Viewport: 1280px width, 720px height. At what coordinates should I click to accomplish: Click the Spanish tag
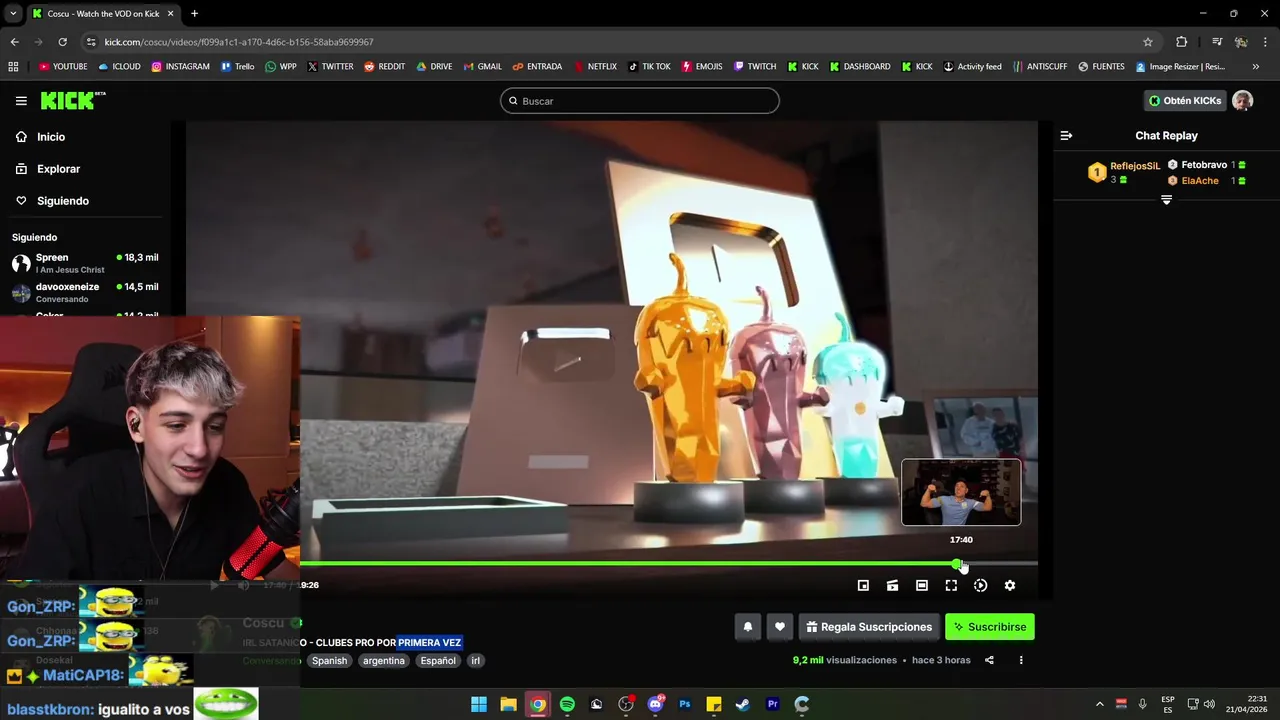(x=329, y=661)
